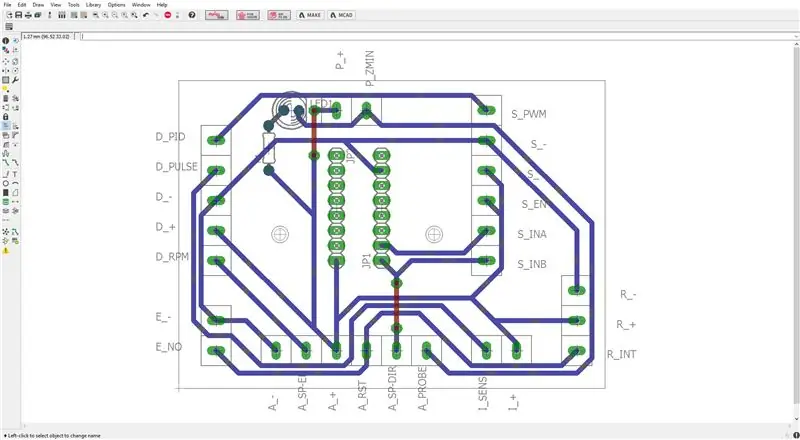Click the MAKE button
This screenshot has width=800, height=440.
(x=310, y=15)
